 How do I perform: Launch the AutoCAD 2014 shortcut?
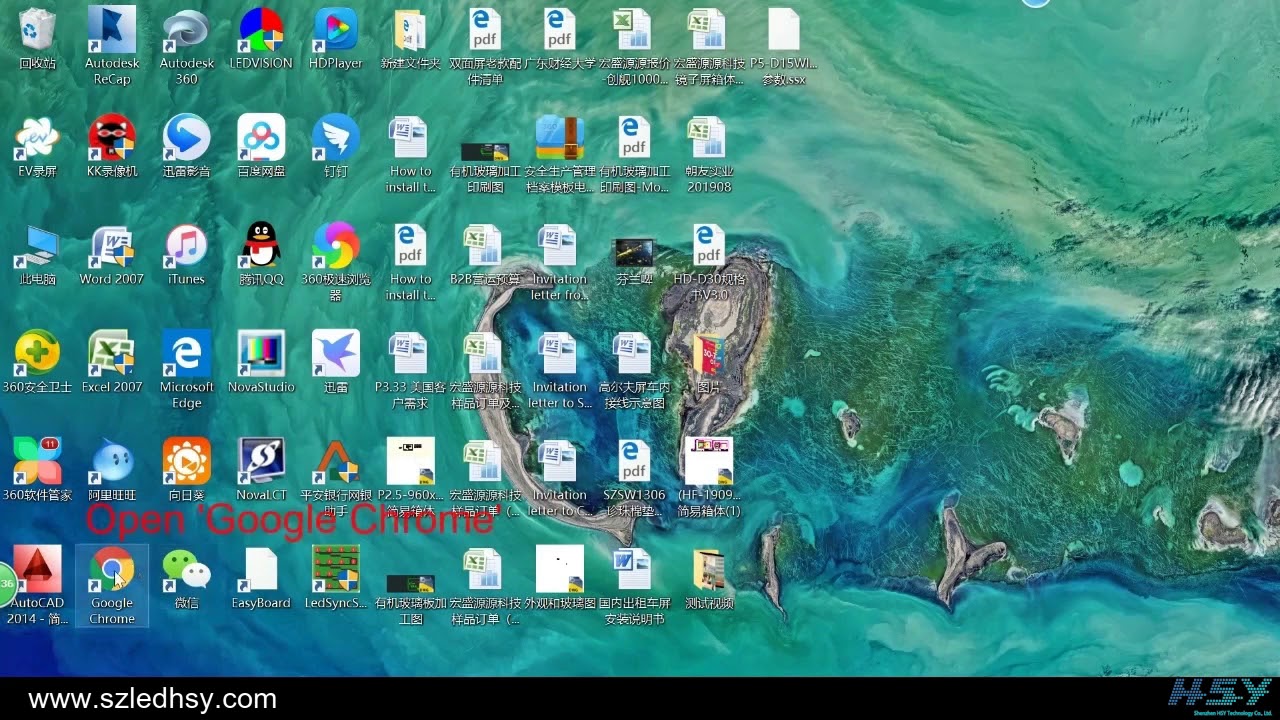pos(37,586)
